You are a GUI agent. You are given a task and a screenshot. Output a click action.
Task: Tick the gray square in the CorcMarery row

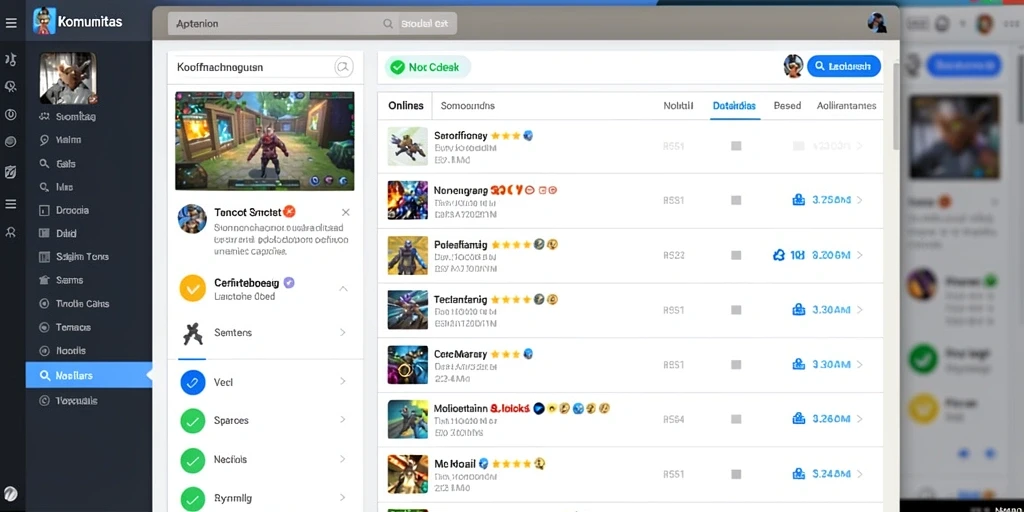736,364
